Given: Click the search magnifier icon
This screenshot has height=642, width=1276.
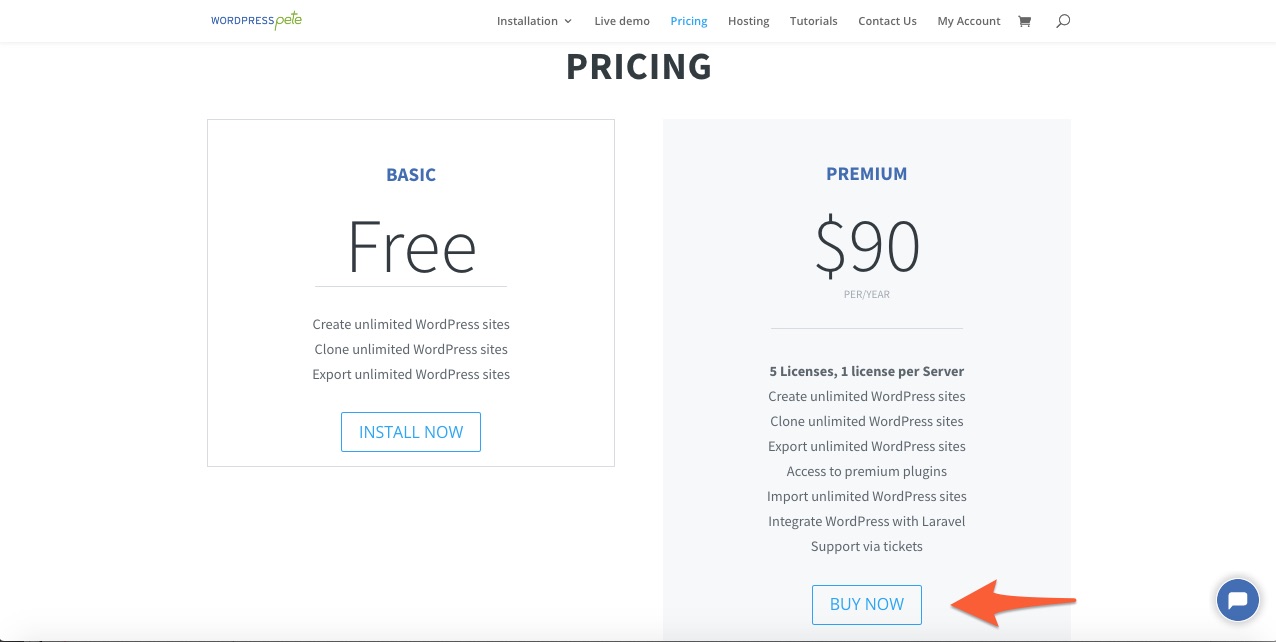Looking at the screenshot, I should tap(1063, 21).
